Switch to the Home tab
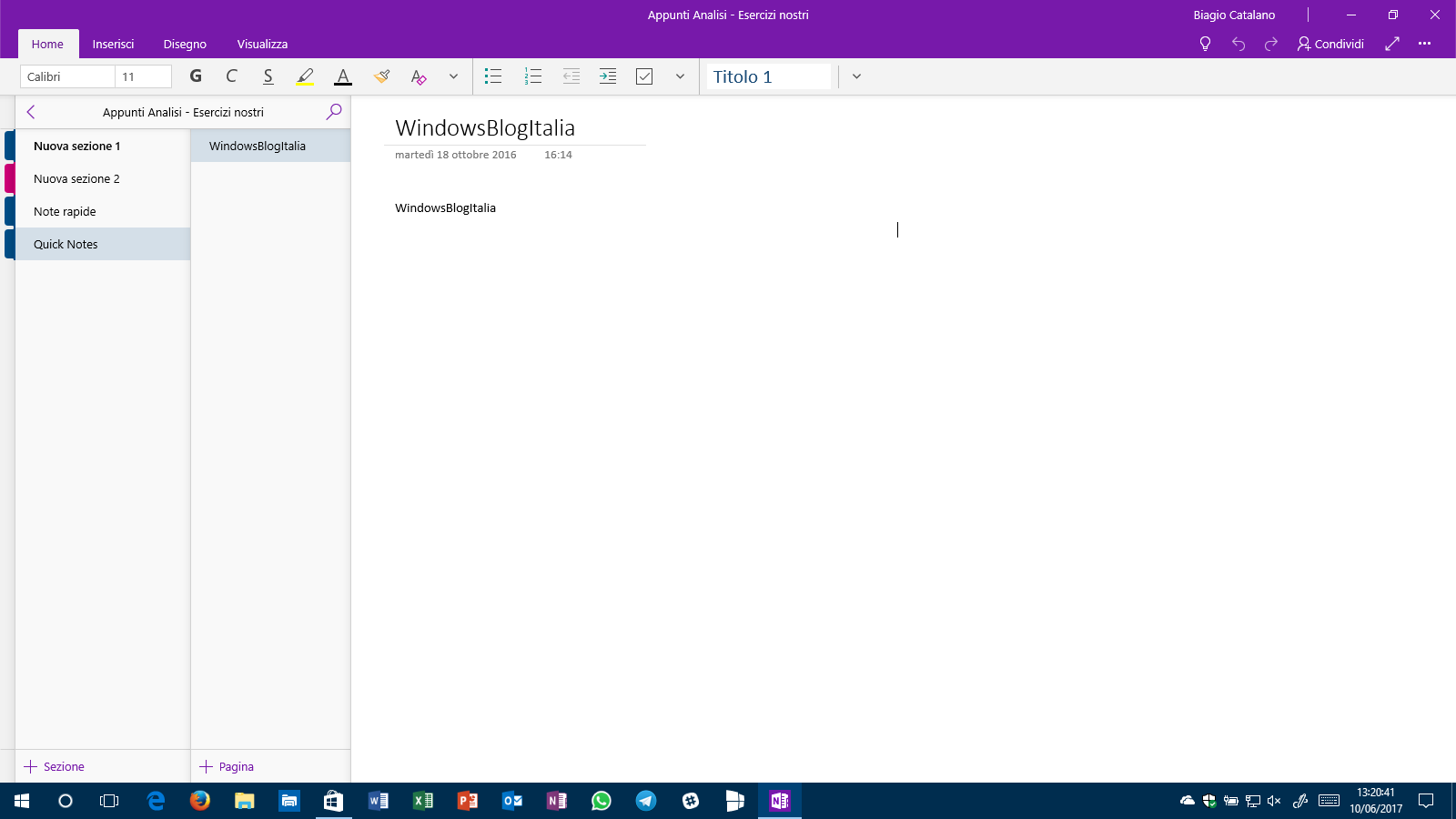 pos(47,44)
